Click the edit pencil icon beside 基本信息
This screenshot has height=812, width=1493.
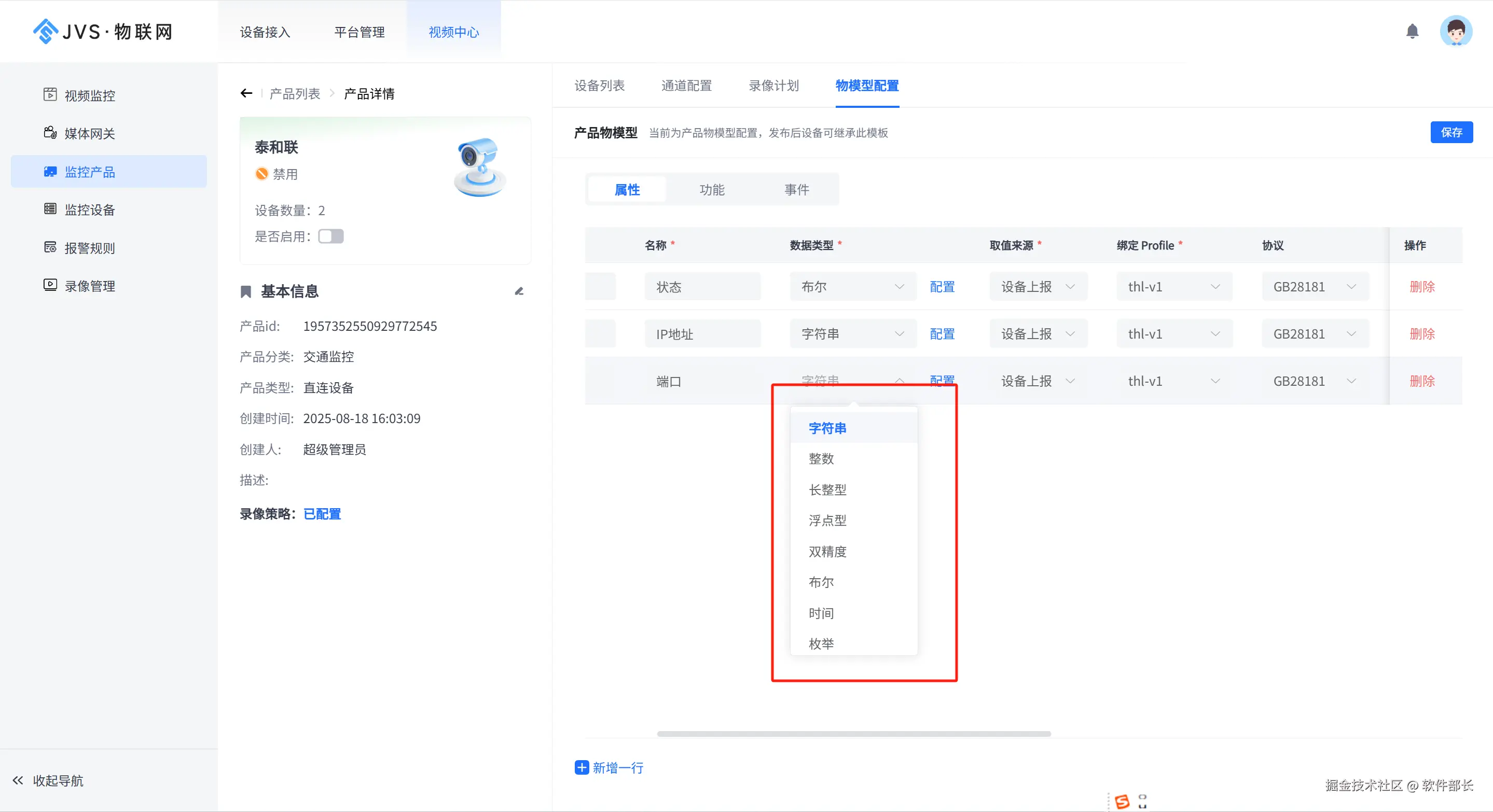(x=519, y=291)
